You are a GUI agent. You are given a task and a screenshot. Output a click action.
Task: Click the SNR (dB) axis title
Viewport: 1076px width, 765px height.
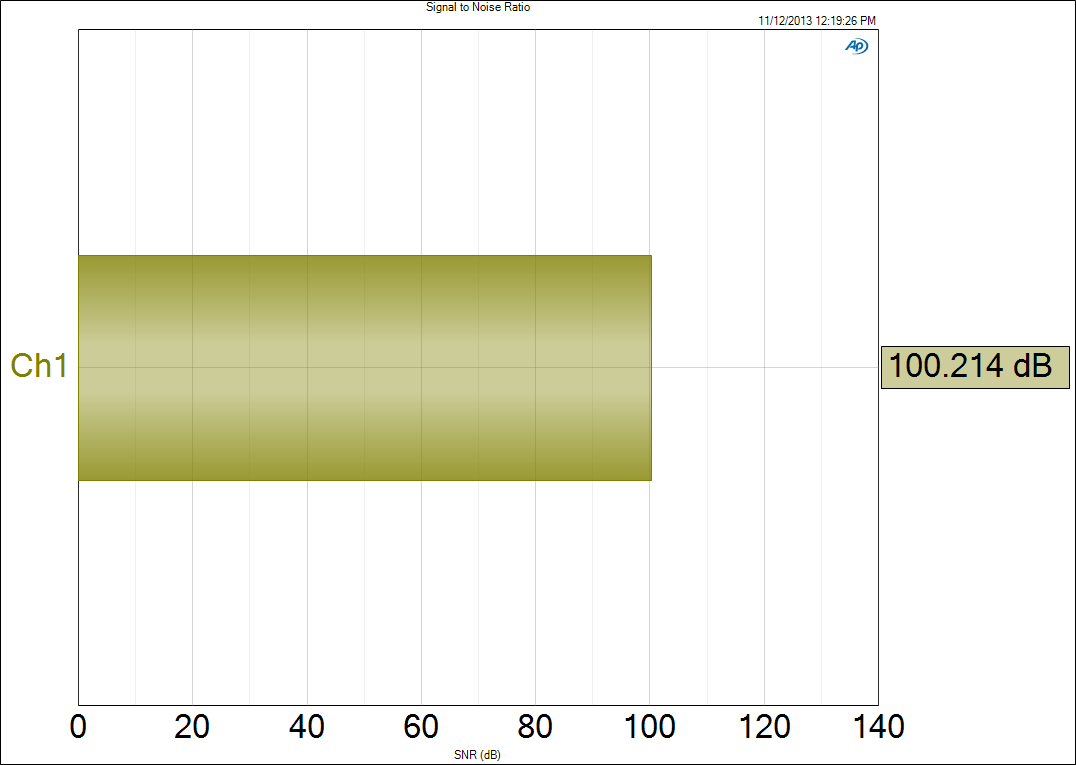pos(478,755)
